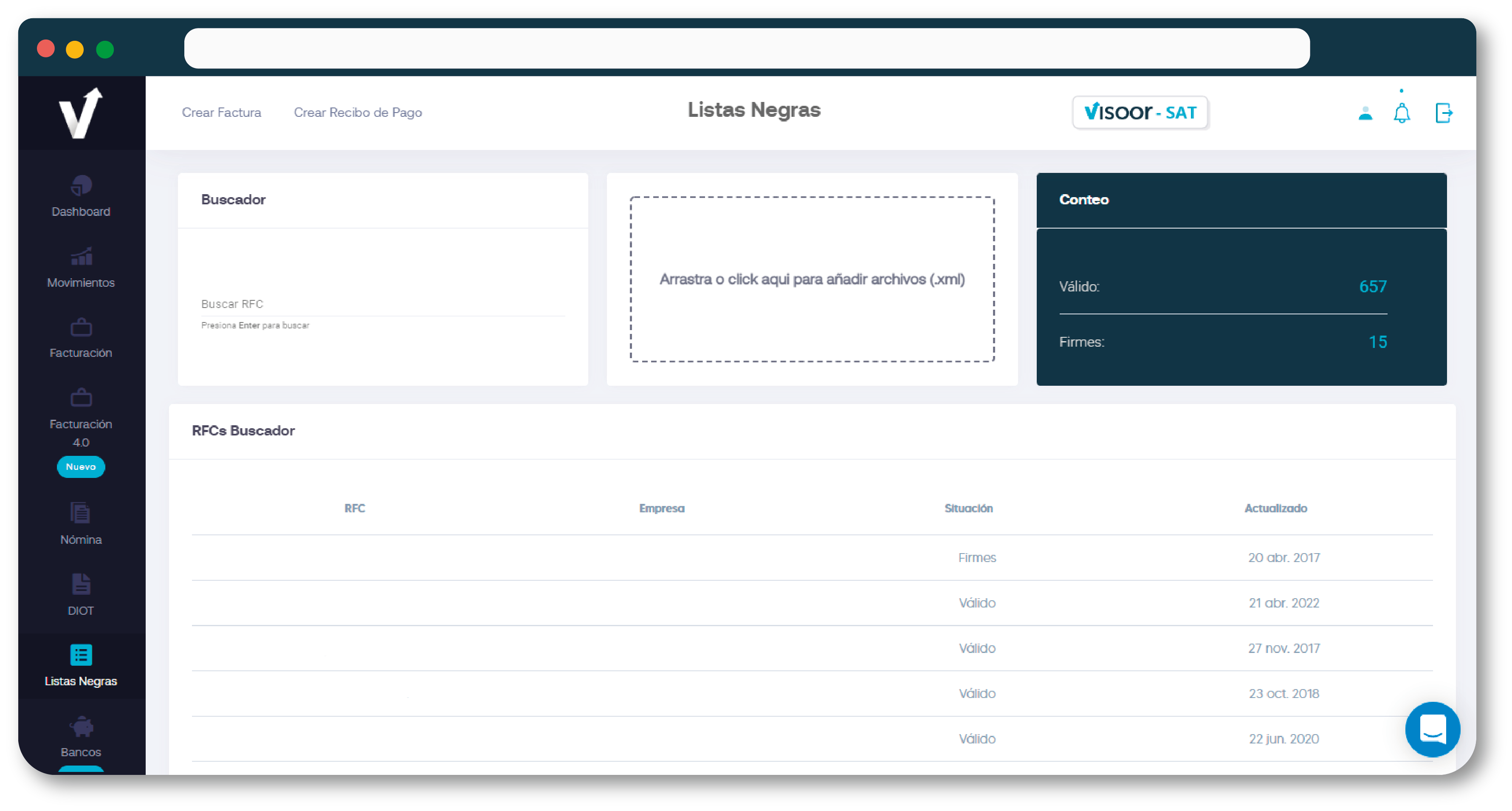This screenshot has width=1512, height=811.
Task: Click the yellow minimize window button
Action: pos(75,49)
